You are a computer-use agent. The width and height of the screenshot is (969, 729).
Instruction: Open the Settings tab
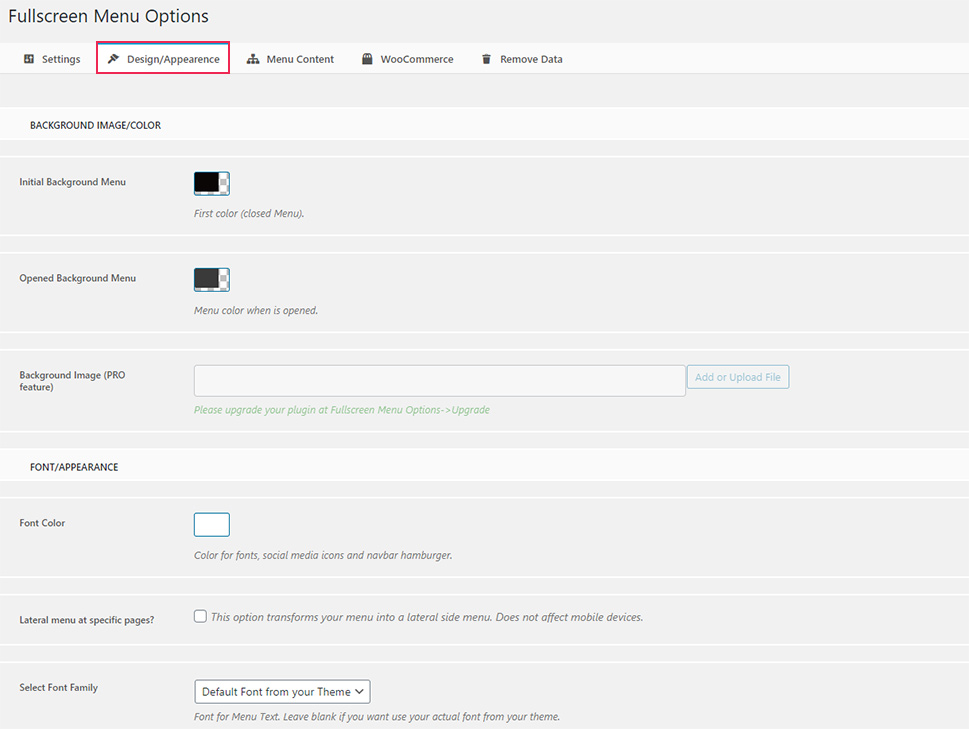click(52, 59)
